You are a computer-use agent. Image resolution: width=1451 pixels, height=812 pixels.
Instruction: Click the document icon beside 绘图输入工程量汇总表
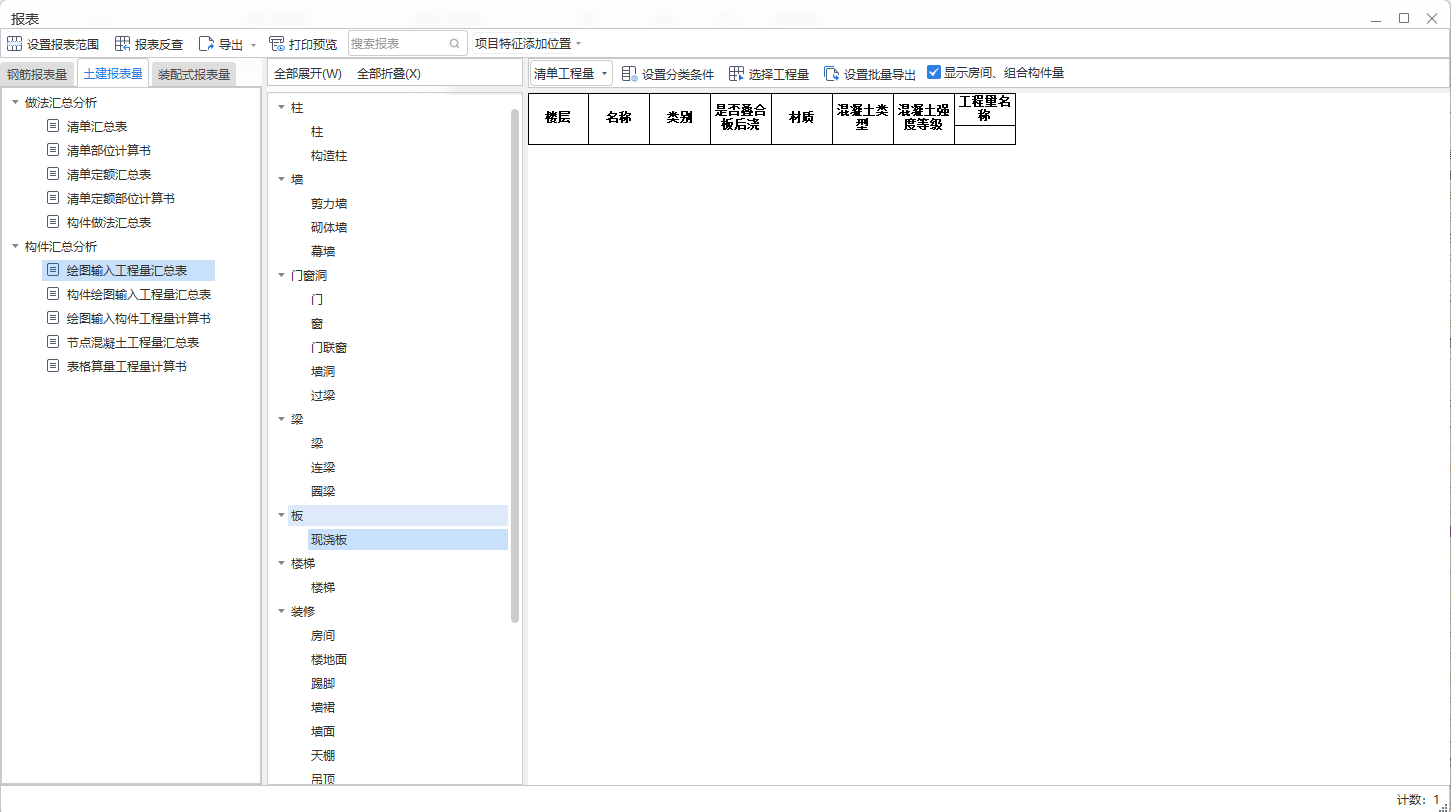coord(53,270)
